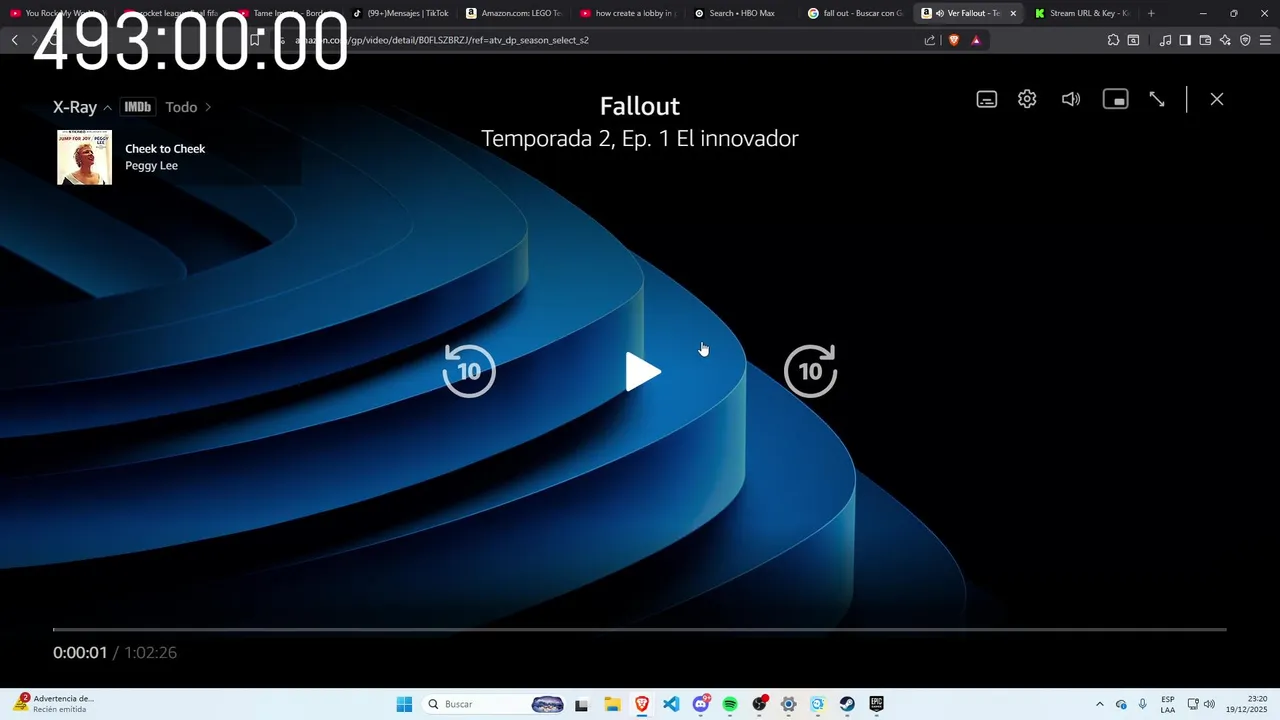Image resolution: width=1280 pixels, height=720 pixels.
Task: Close the Ver Fallout tab
Action: (1013, 13)
